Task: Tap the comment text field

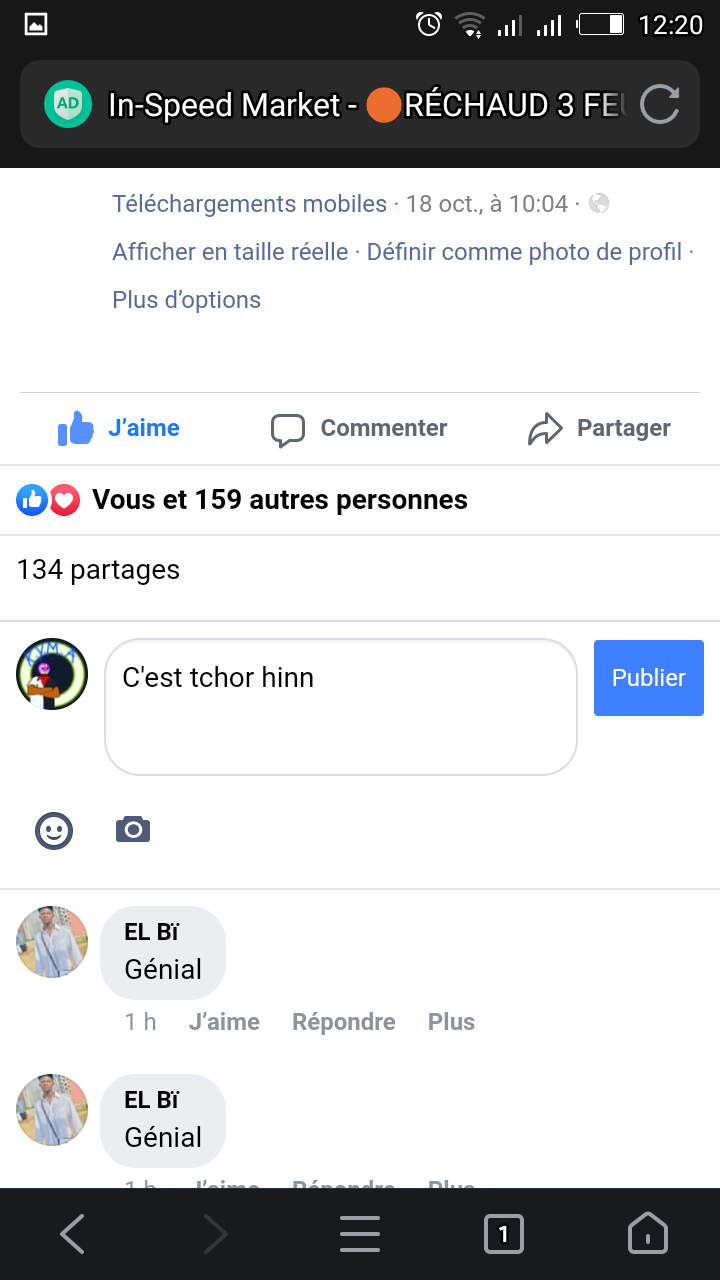Action: tap(340, 707)
